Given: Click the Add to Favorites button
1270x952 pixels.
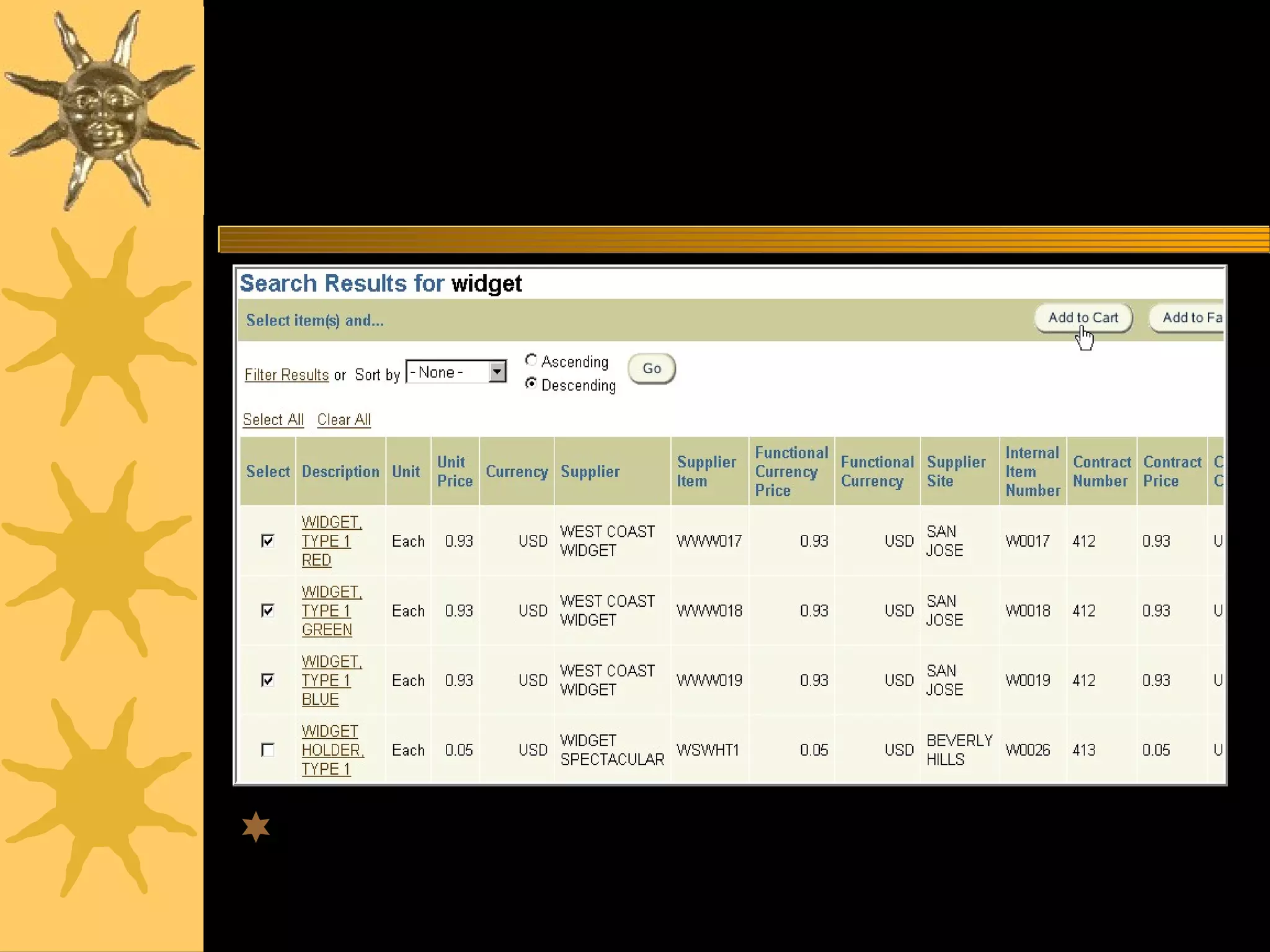Looking at the screenshot, I should point(1186,318).
